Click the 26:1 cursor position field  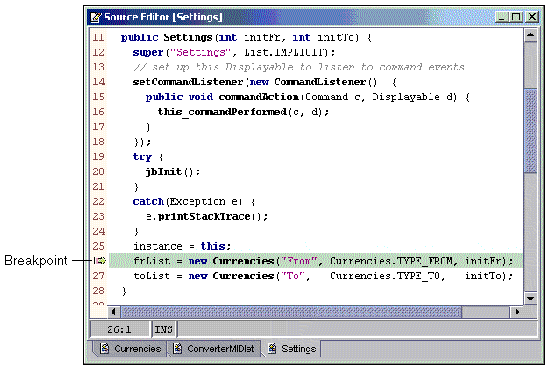(119, 329)
